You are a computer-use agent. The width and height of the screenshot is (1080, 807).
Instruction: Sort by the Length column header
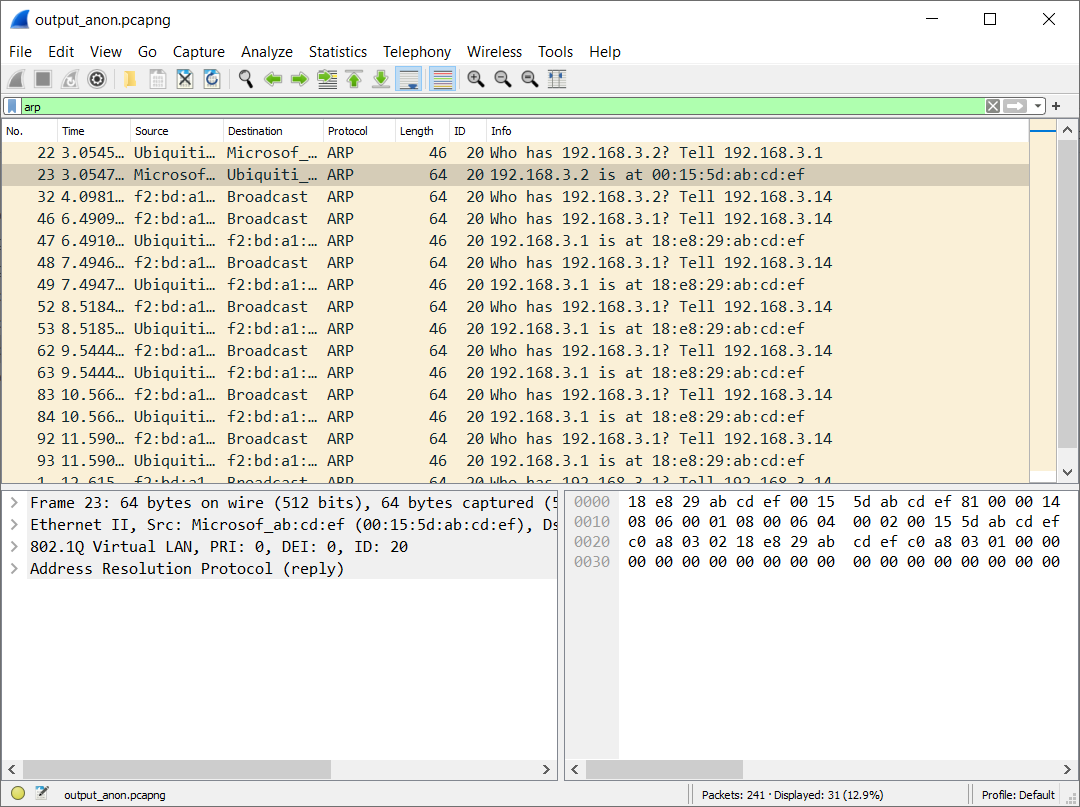click(x=422, y=131)
